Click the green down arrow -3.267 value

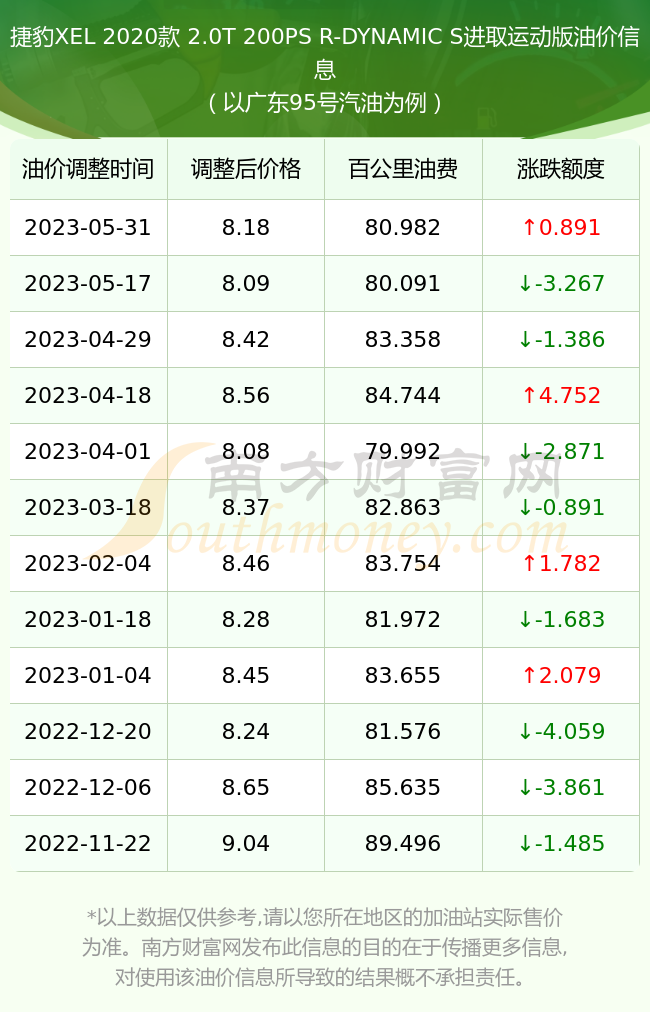561,283
